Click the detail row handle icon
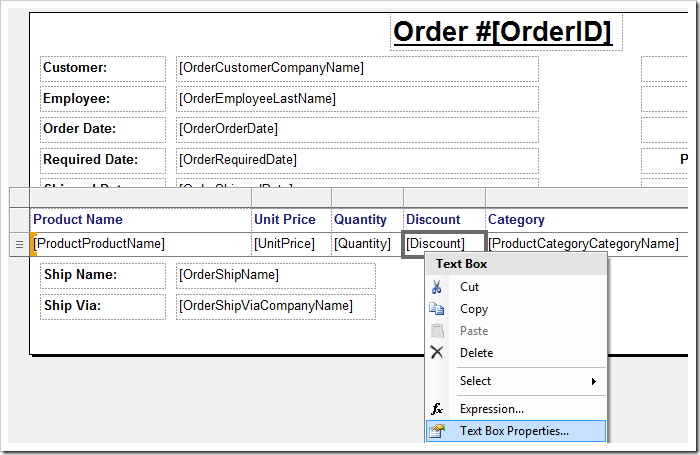Viewport: 700px width, 455px height. click(x=19, y=244)
